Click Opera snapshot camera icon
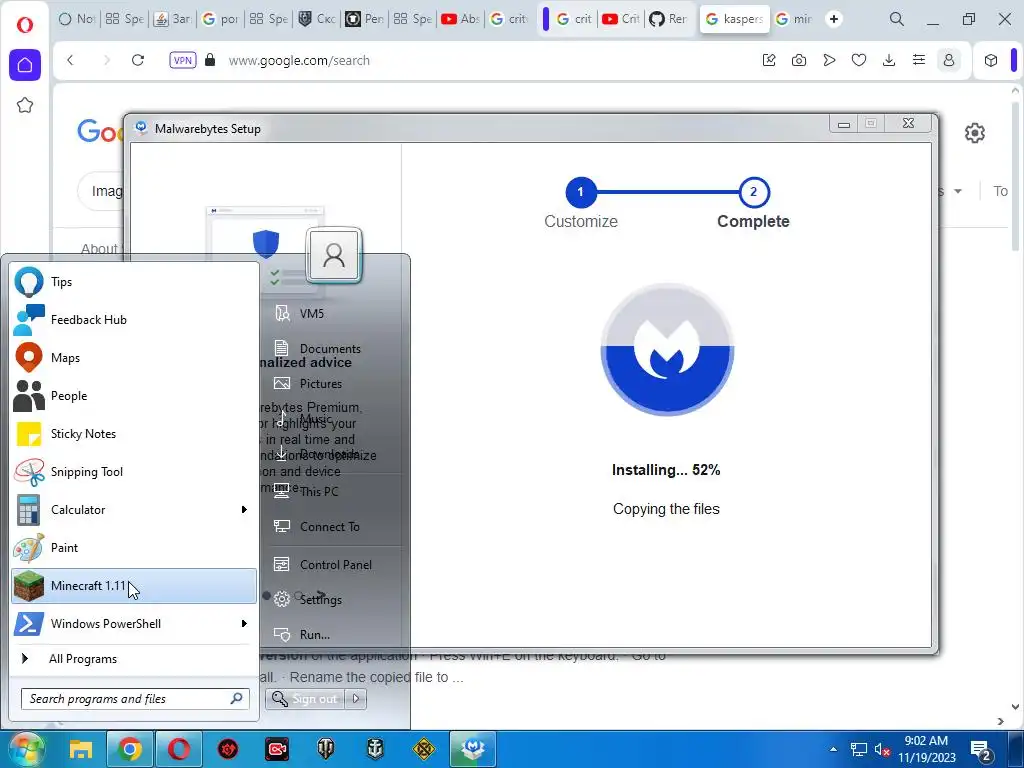The width and height of the screenshot is (1024, 768). coord(799,60)
